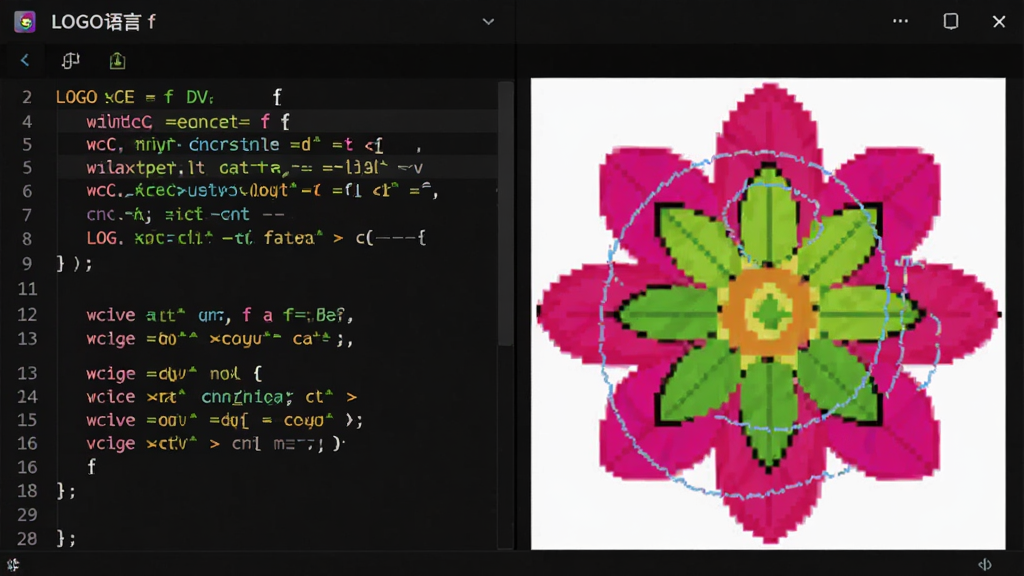Click the "};" on line 18

pos(66,491)
